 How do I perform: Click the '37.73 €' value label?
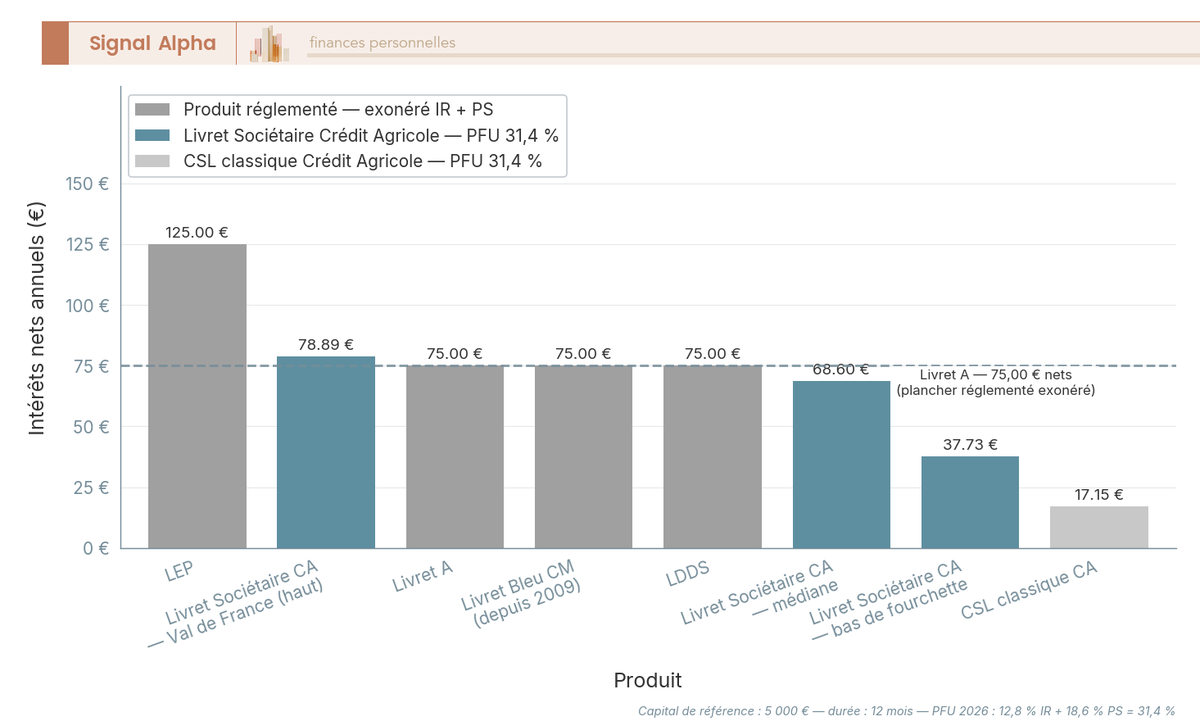click(x=970, y=444)
